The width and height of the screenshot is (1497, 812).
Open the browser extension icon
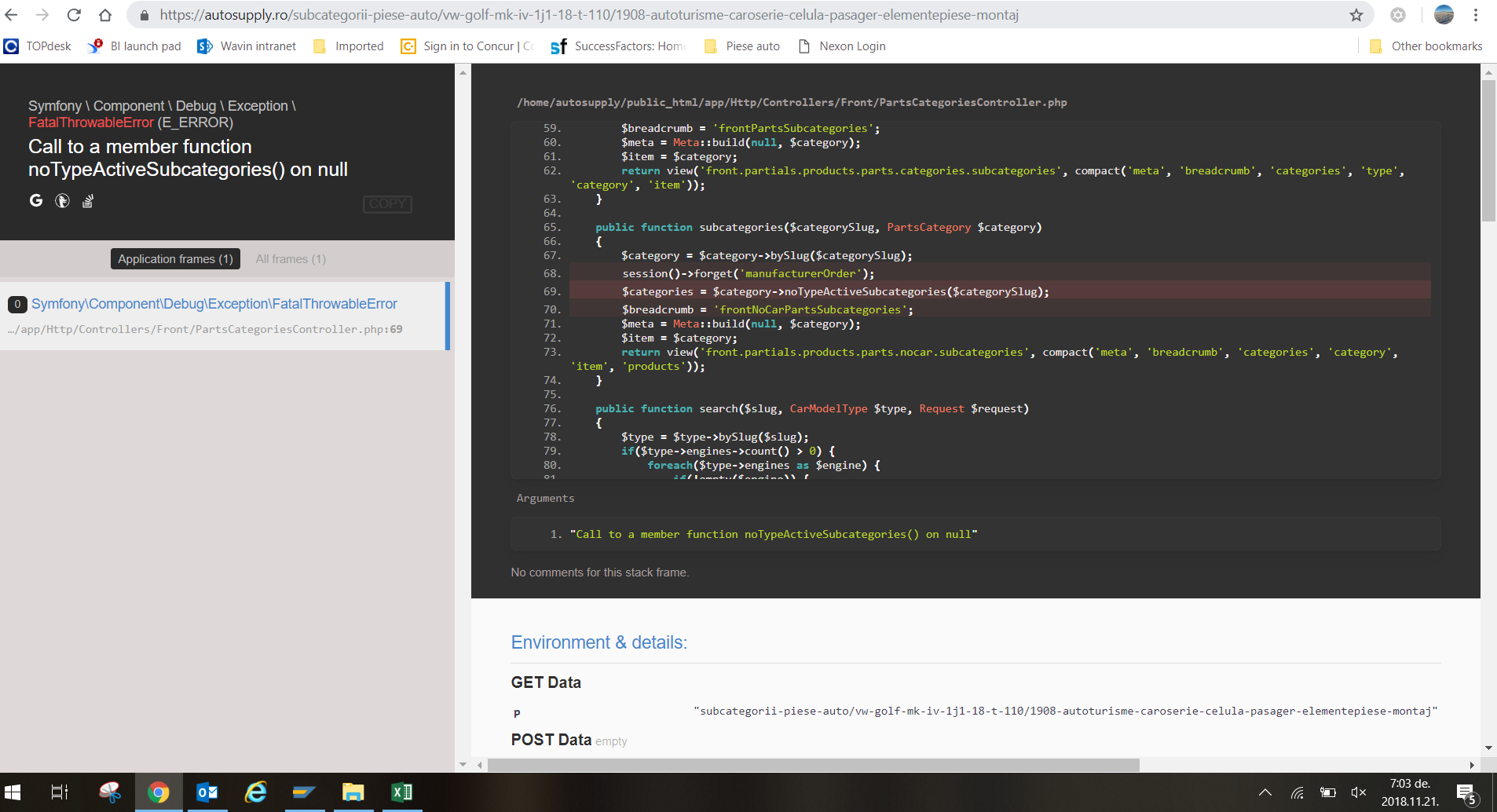(x=1398, y=15)
